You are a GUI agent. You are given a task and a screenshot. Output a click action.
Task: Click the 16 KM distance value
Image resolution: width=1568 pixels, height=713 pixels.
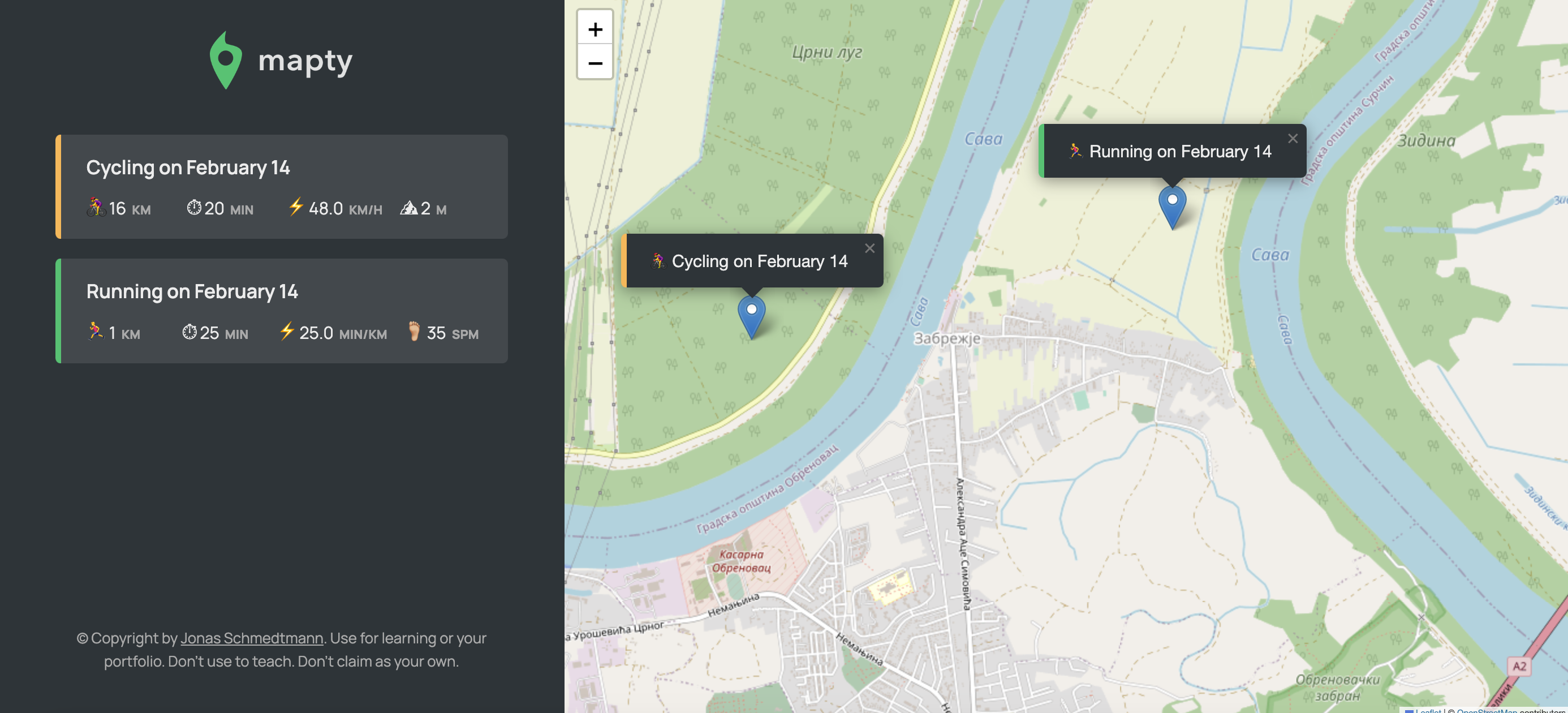click(130, 209)
